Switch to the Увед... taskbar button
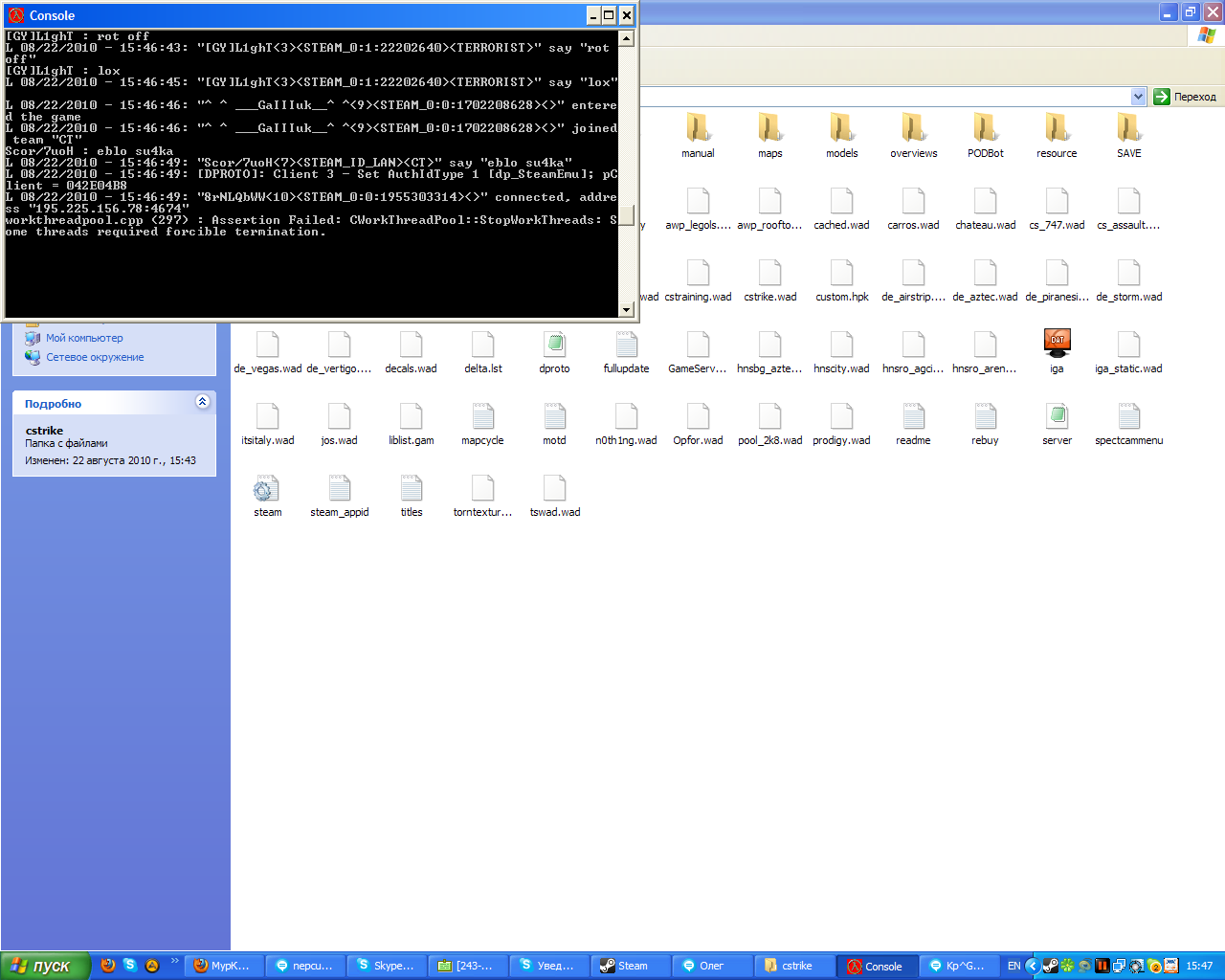Viewport: 1225px width, 980px height. tap(548, 966)
